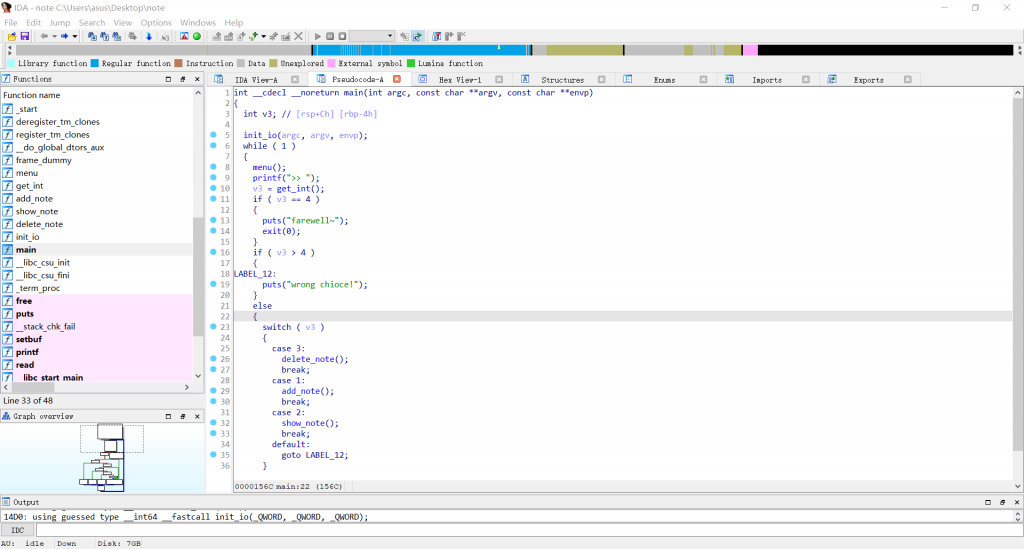This screenshot has height=549, width=1024.
Task: Toggle breakpoint dot on line 19 wrong chioce
Action: 214,284
